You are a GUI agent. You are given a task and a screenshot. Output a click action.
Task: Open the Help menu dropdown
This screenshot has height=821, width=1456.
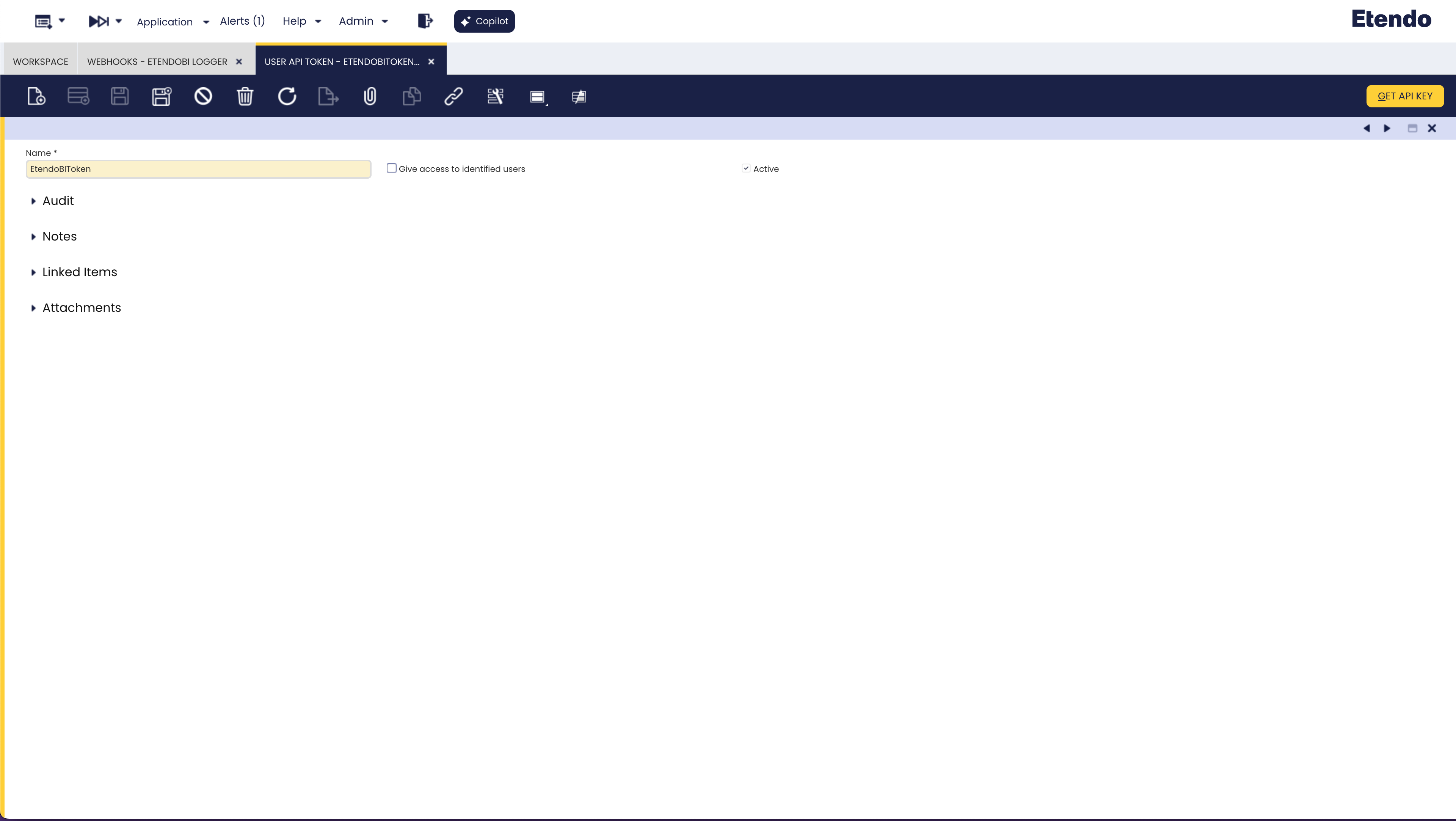(302, 21)
